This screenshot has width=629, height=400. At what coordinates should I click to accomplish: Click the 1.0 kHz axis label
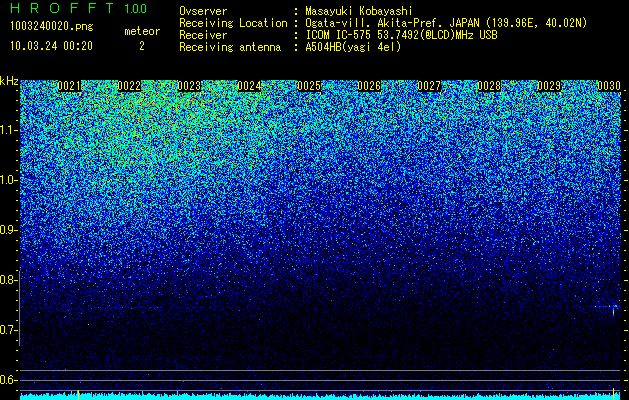click(9, 180)
